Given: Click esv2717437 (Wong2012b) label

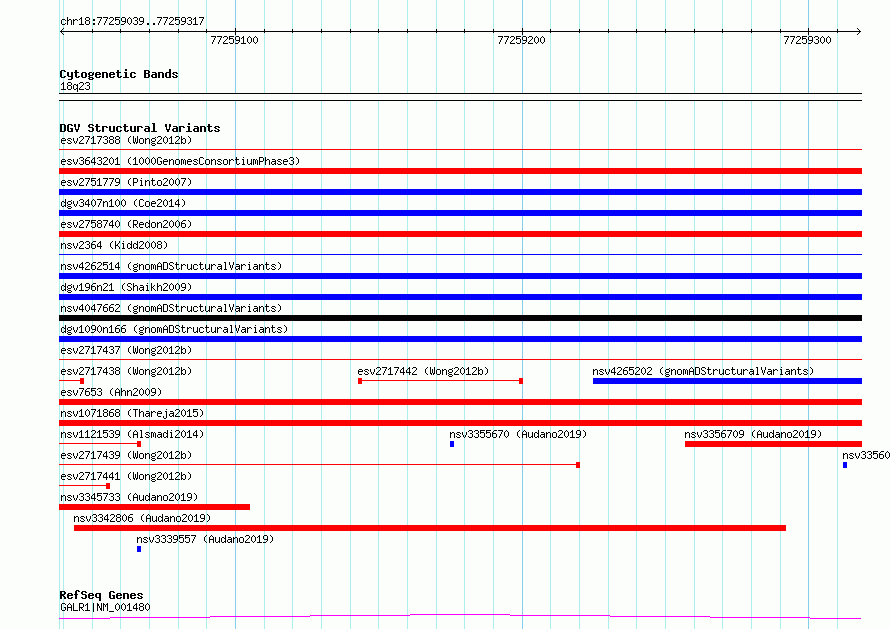Looking at the screenshot, I should 126,350.
